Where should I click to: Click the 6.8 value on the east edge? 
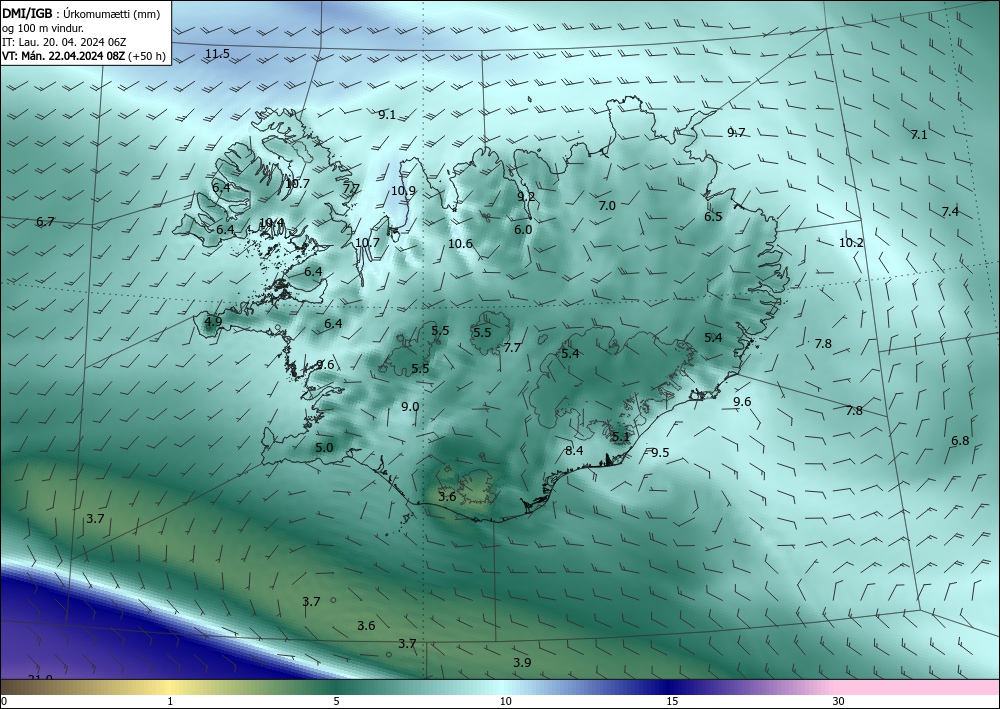(x=960, y=441)
